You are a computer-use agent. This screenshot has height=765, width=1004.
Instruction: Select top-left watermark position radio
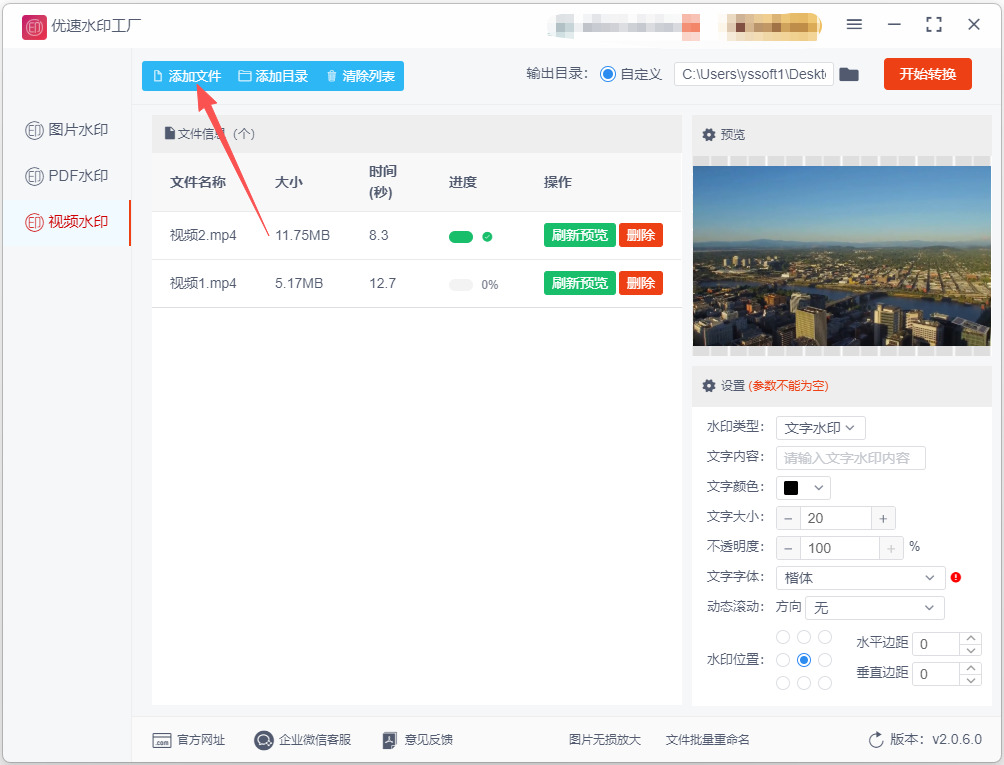pos(782,637)
